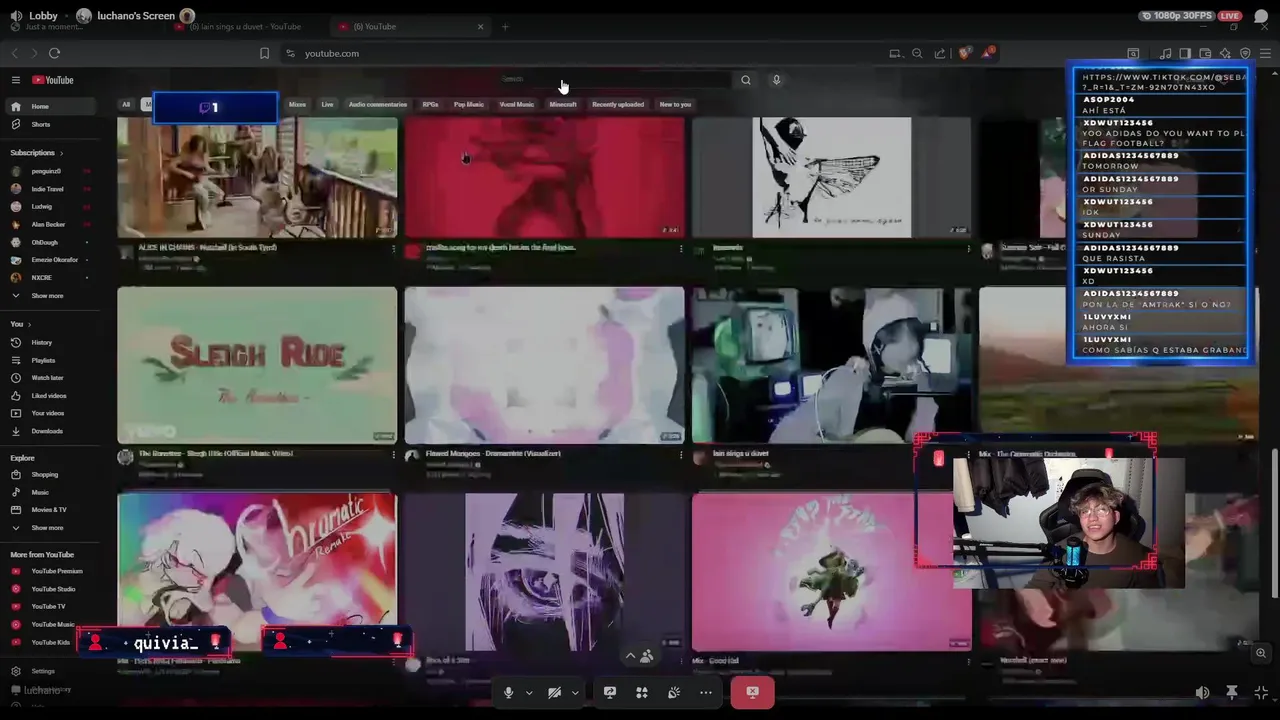Pin the stream with the pin icon

pos(1232,692)
